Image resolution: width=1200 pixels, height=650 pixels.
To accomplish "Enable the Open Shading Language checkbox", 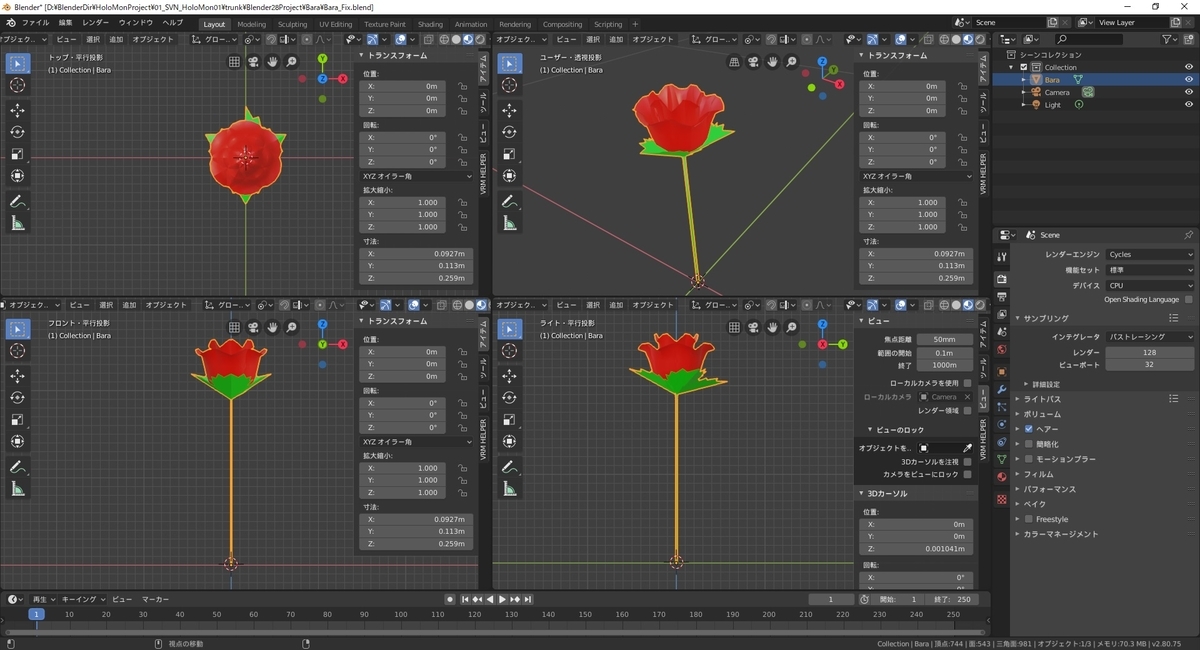I will (x=1188, y=299).
